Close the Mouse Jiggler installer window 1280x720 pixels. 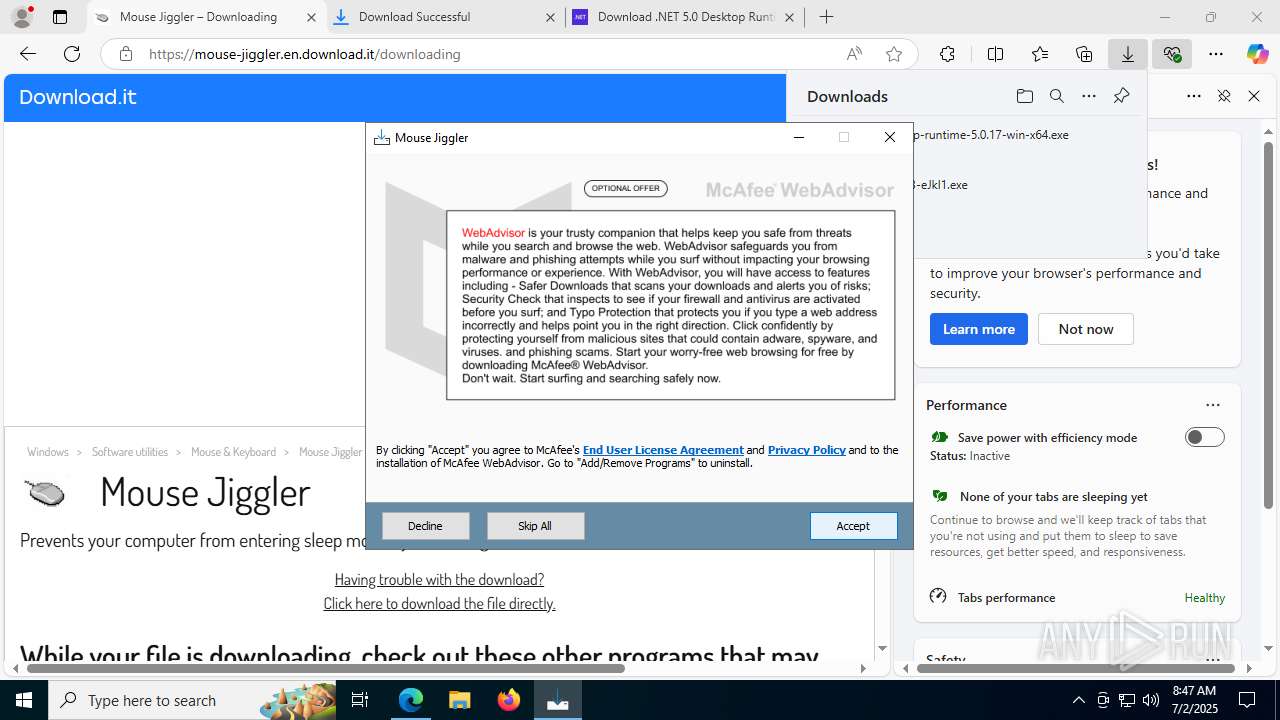(x=890, y=137)
